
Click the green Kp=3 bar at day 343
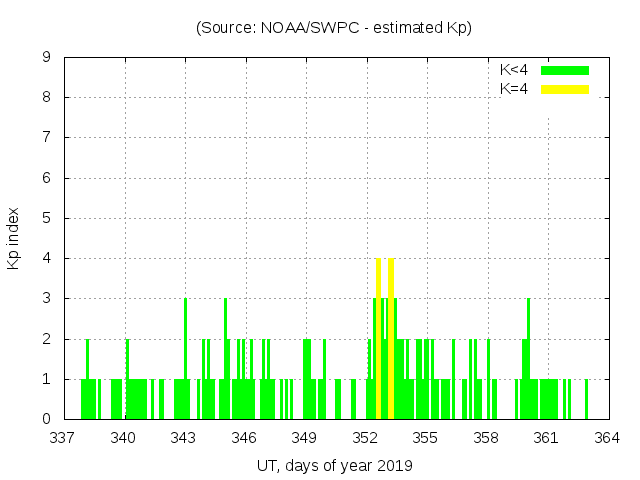point(185,340)
